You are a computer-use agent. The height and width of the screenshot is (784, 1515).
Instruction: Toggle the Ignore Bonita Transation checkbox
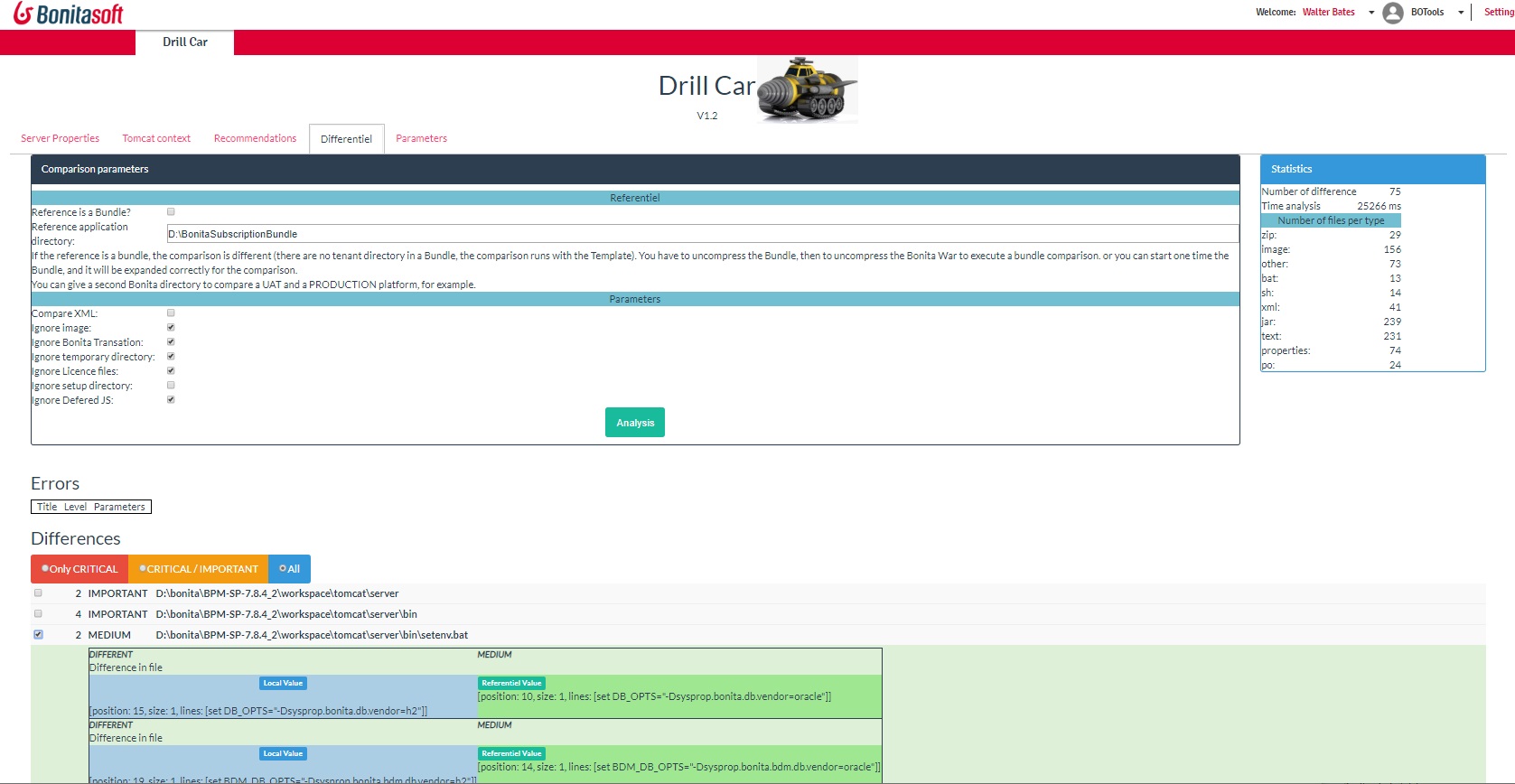pos(171,342)
